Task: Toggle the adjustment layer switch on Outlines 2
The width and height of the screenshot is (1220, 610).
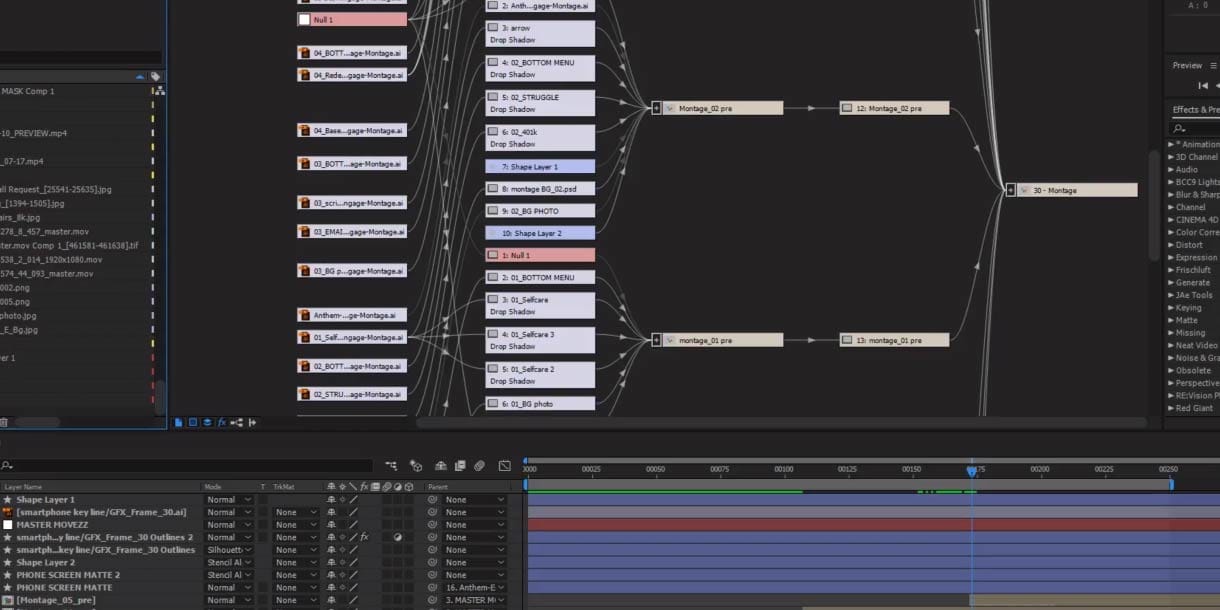Action: 397,538
